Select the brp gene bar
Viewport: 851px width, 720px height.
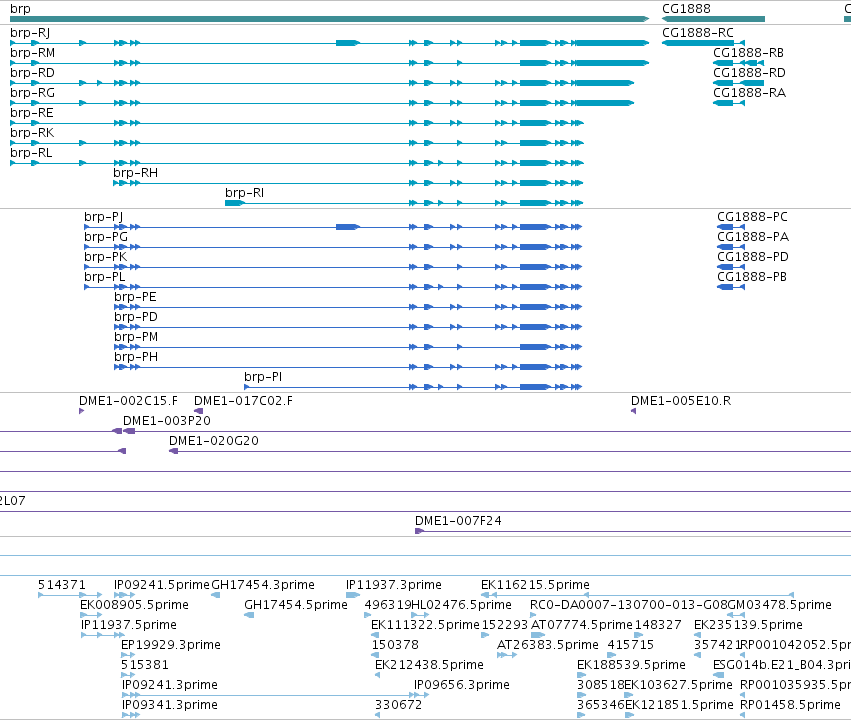[329, 19]
